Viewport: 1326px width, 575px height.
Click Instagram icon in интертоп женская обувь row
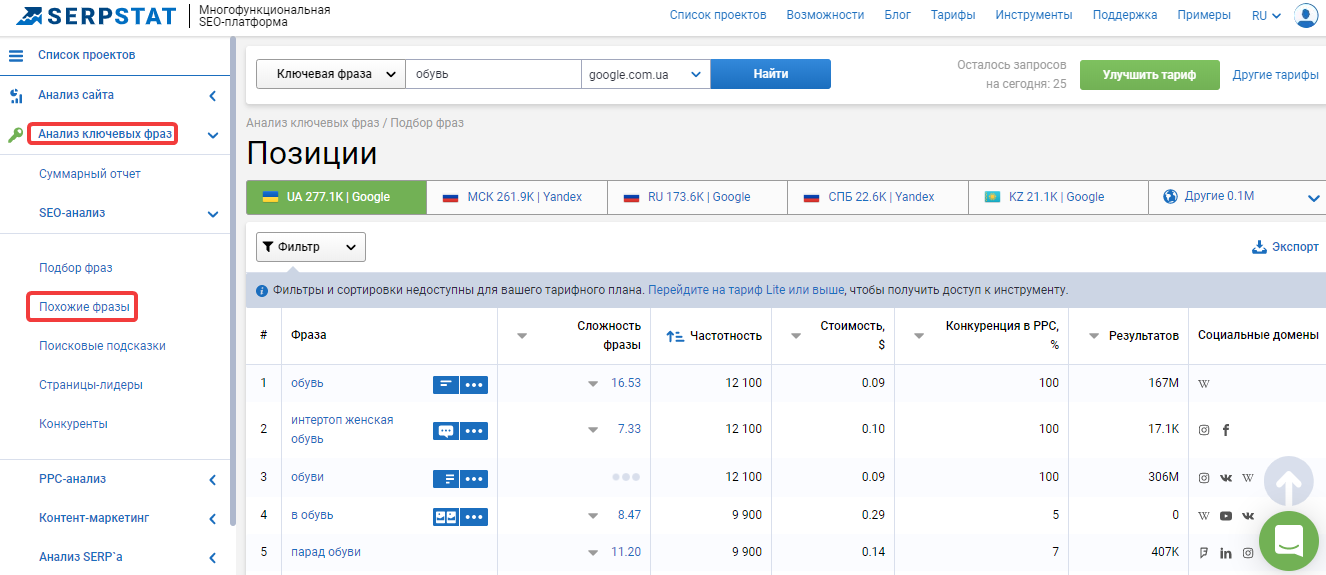pyautogui.click(x=1204, y=430)
